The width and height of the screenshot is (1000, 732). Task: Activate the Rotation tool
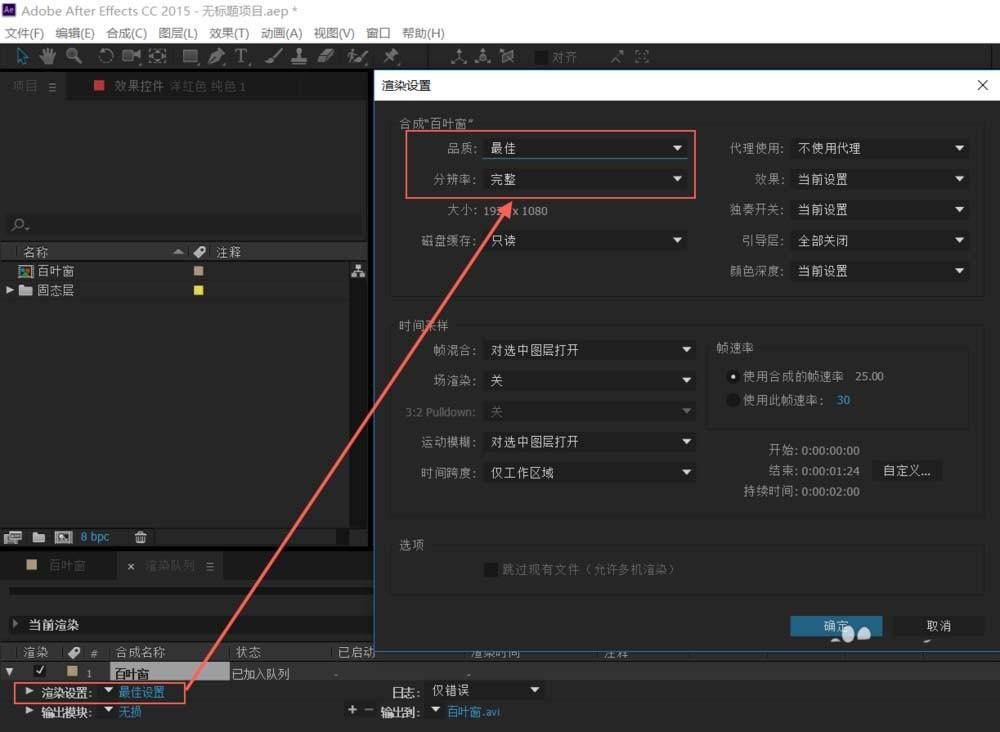click(x=105, y=56)
